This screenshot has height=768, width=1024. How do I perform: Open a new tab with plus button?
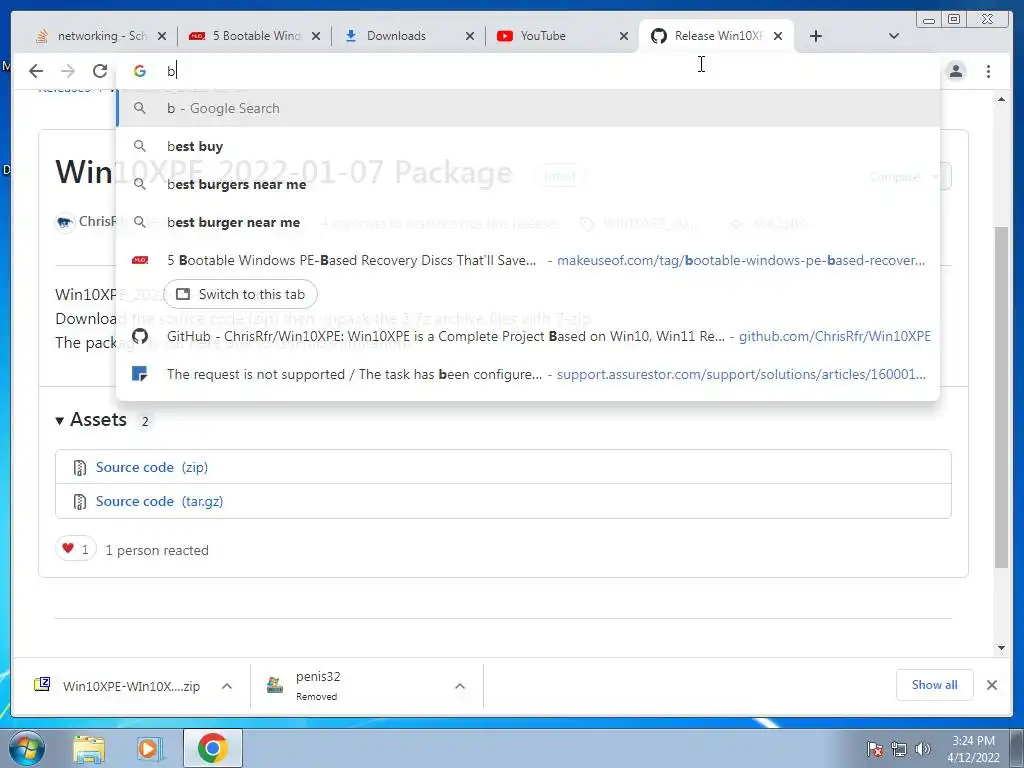coord(816,36)
